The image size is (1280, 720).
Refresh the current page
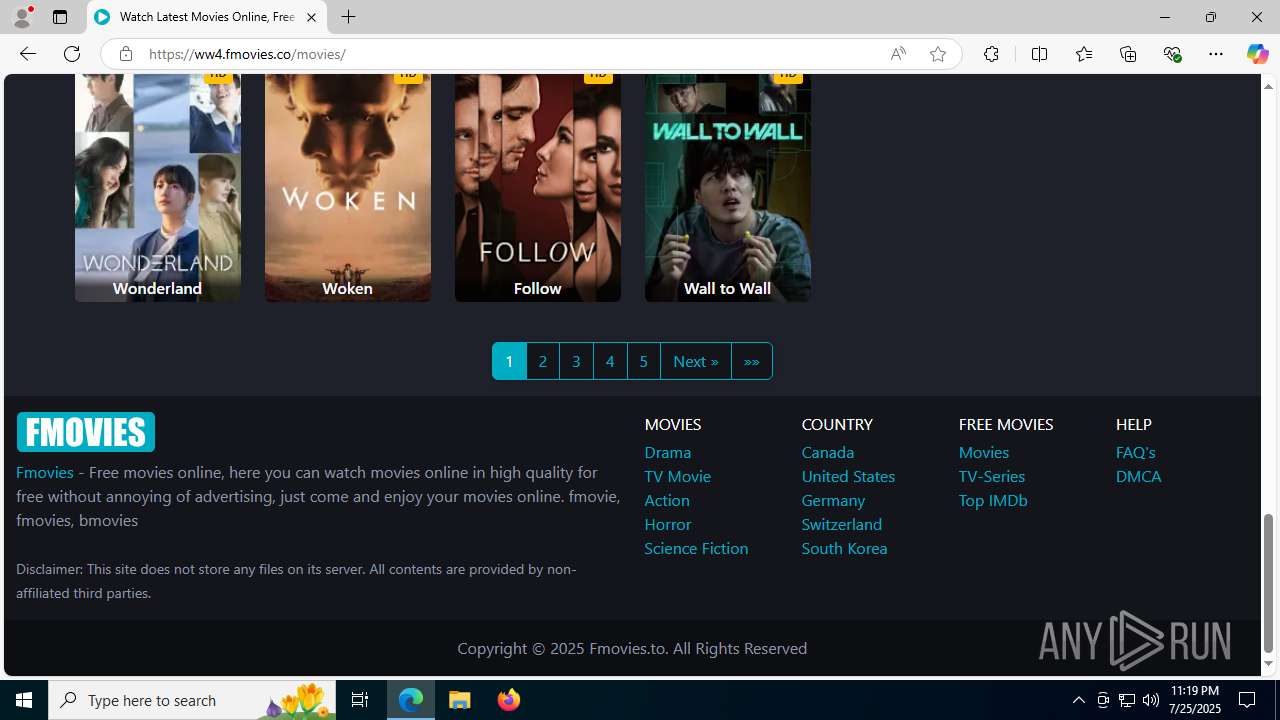click(72, 54)
